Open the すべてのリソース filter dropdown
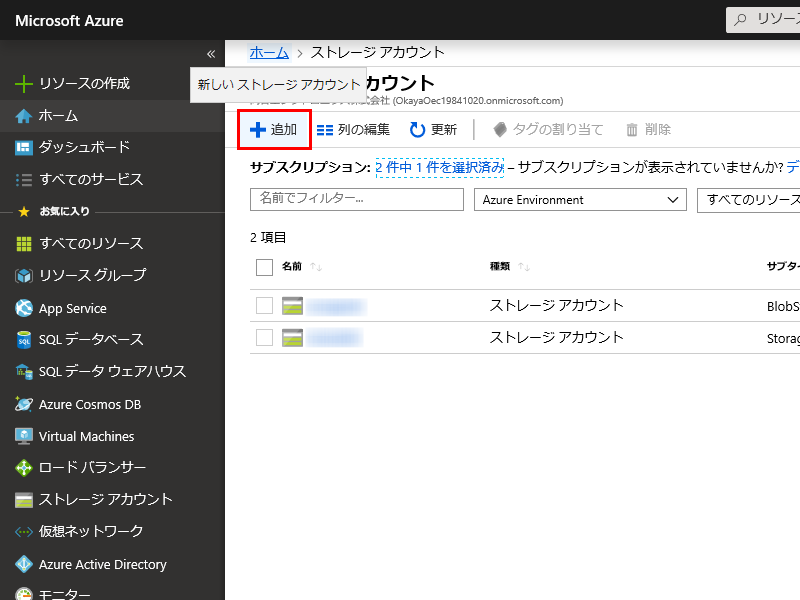This screenshot has height=600, width=800. [748, 199]
